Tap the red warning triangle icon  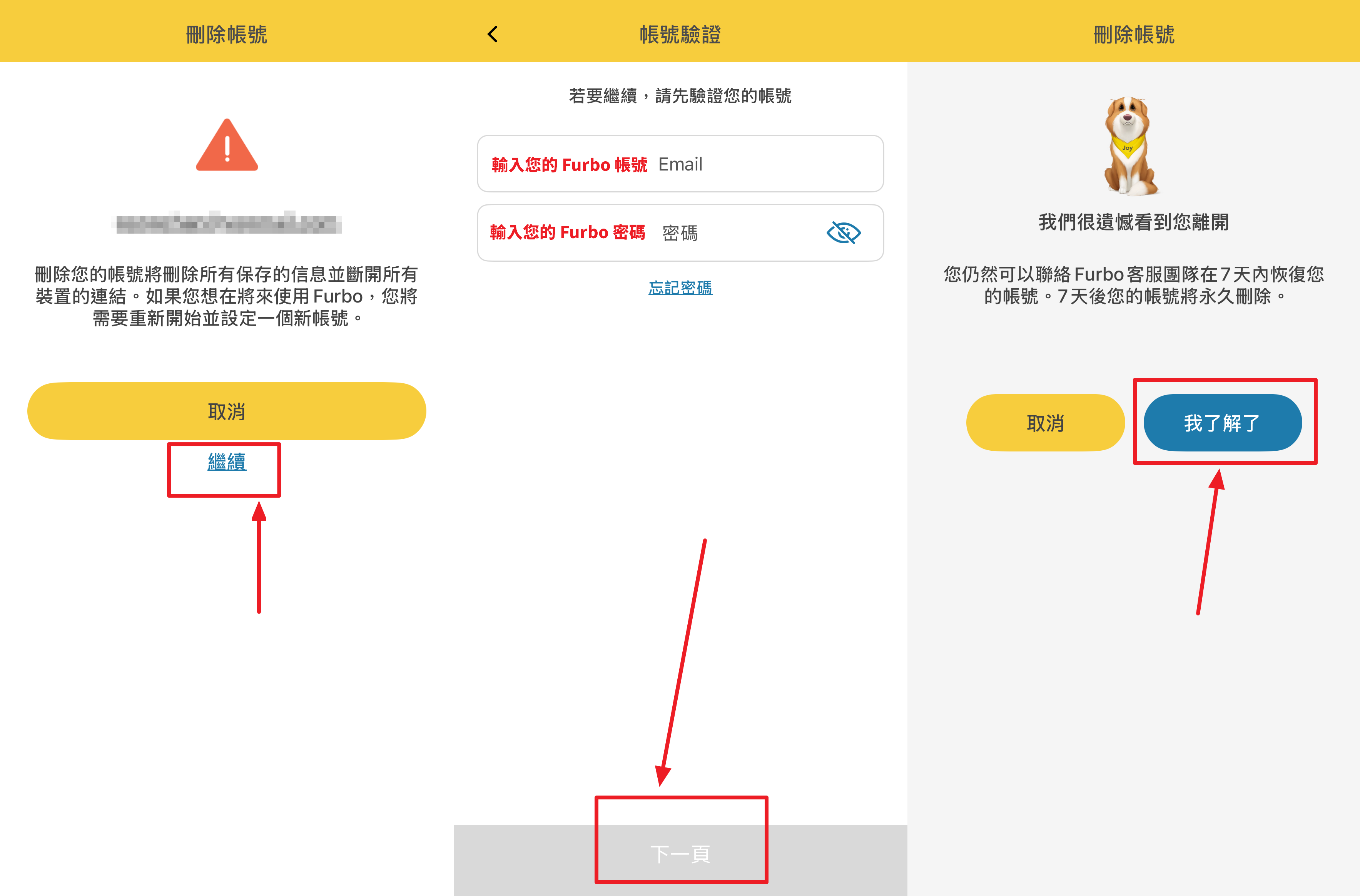[x=227, y=145]
